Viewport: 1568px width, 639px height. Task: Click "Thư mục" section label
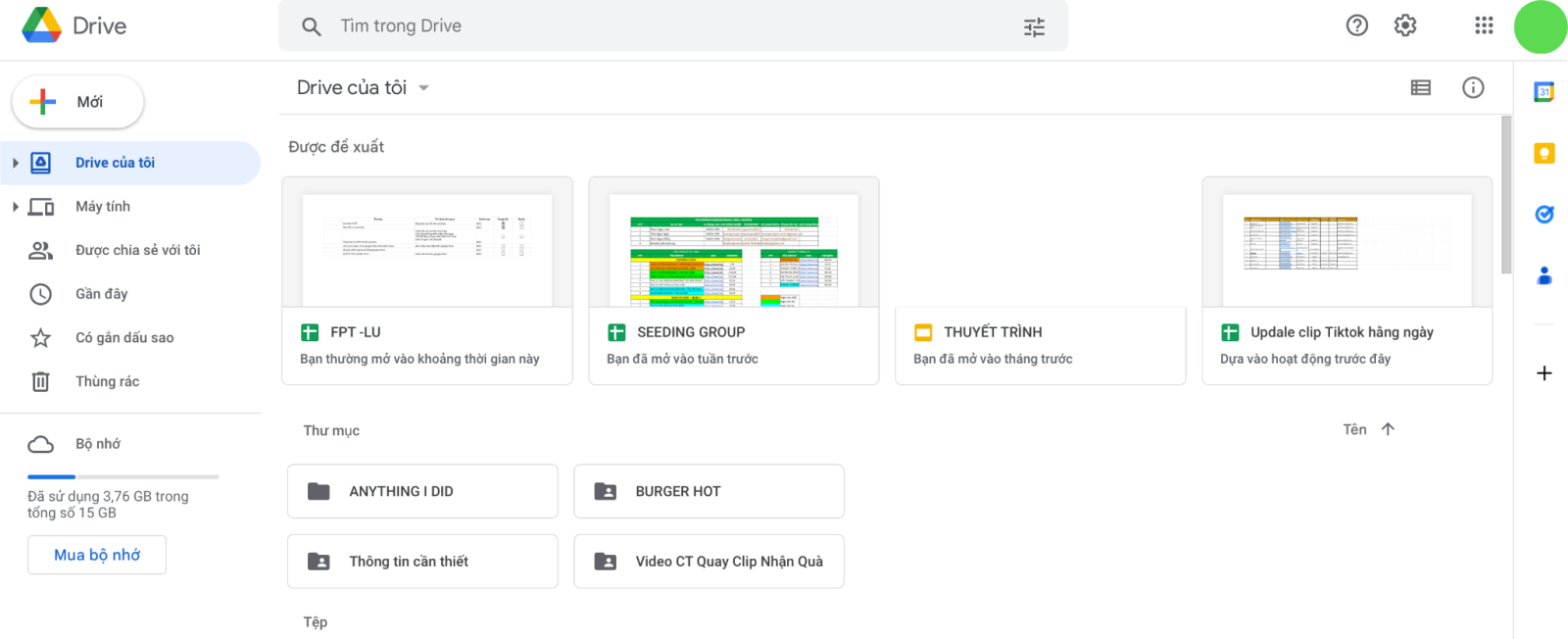click(x=331, y=431)
